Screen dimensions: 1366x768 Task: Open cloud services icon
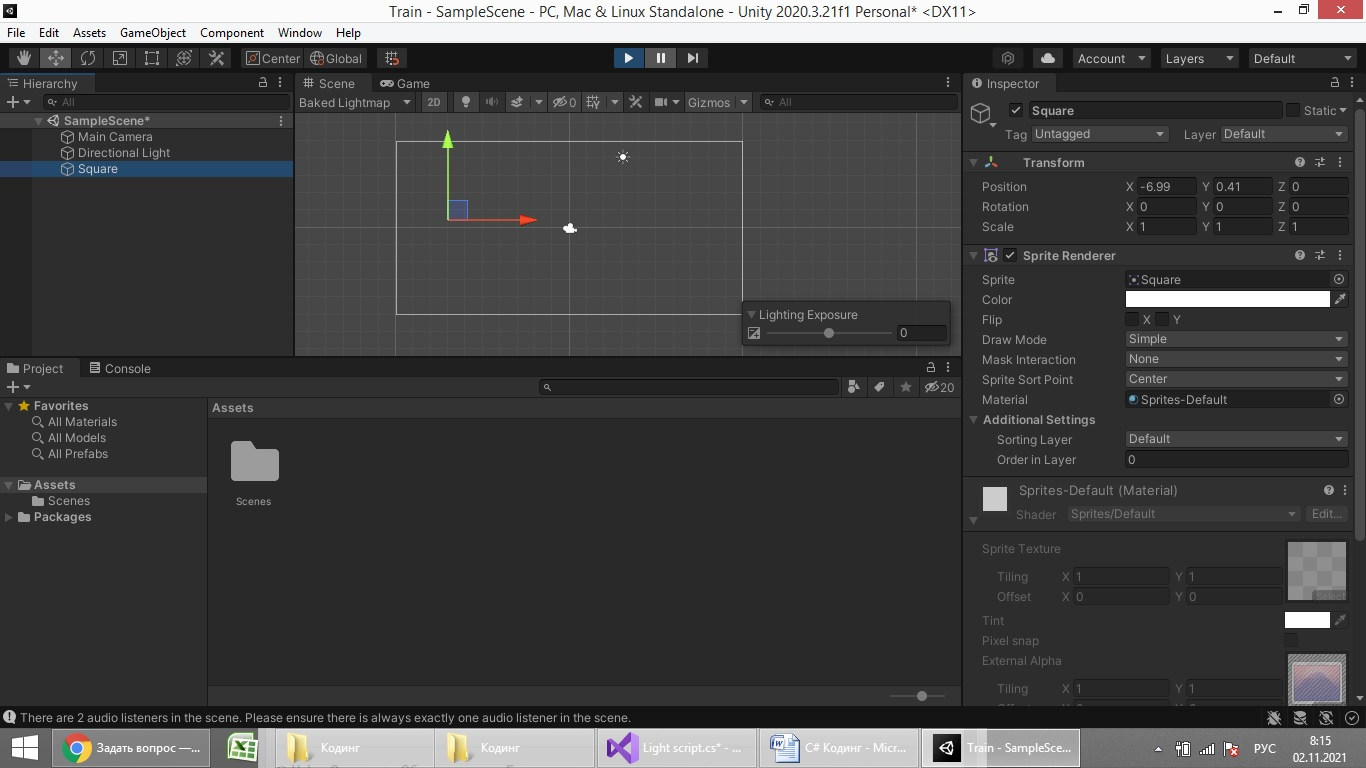point(1047,58)
